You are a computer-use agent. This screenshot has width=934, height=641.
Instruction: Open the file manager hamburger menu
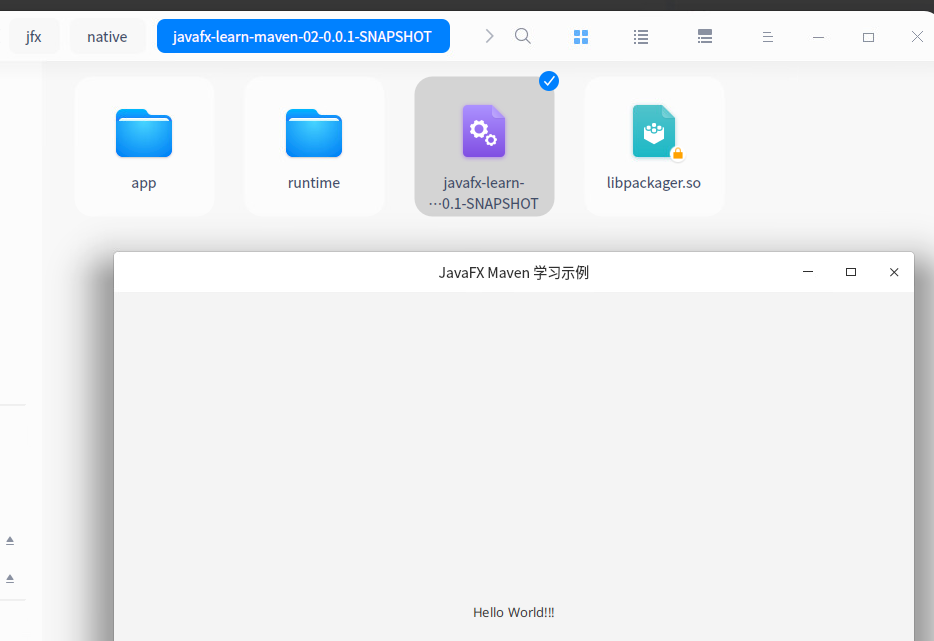click(x=768, y=37)
